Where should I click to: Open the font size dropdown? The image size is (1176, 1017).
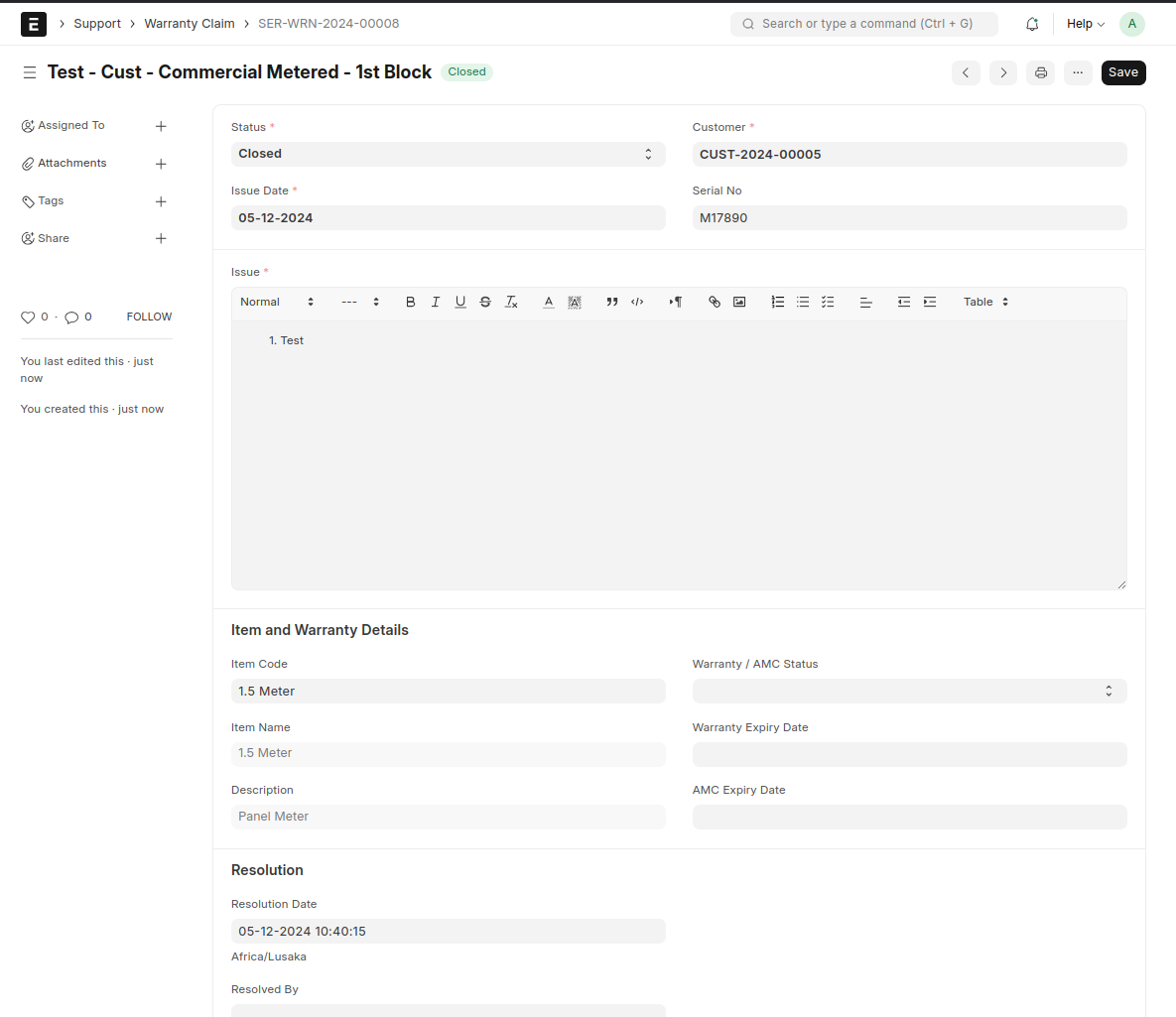pyautogui.click(x=360, y=302)
